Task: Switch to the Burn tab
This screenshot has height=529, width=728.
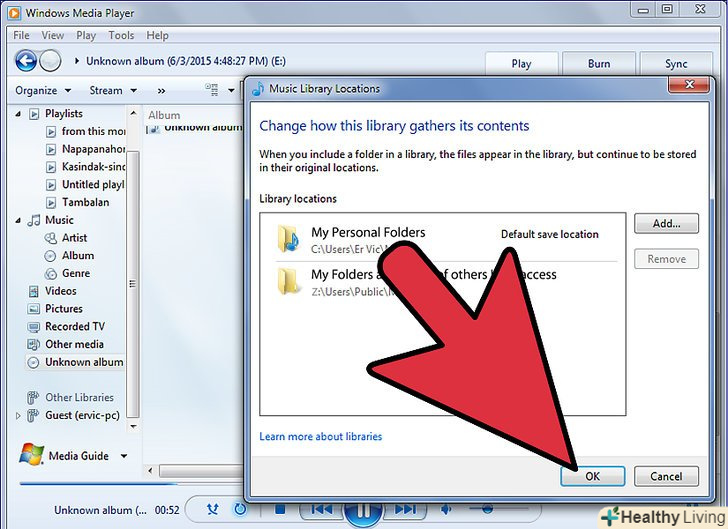Action: point(599,64)
